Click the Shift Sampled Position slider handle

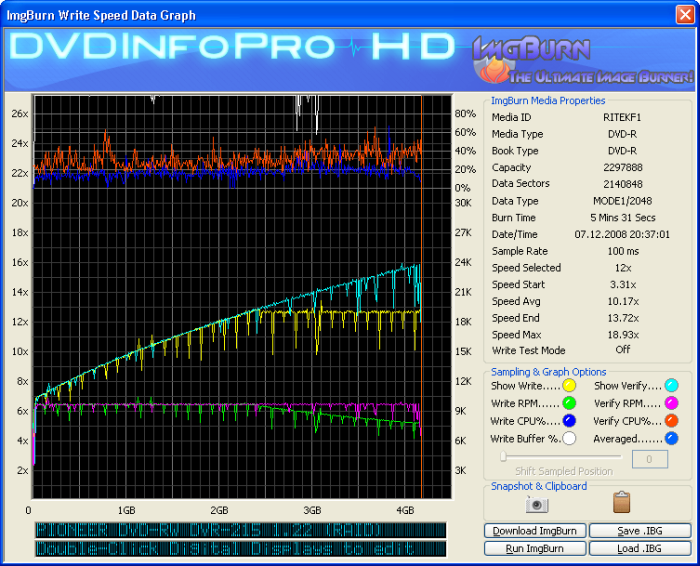[x=504, y=456]
